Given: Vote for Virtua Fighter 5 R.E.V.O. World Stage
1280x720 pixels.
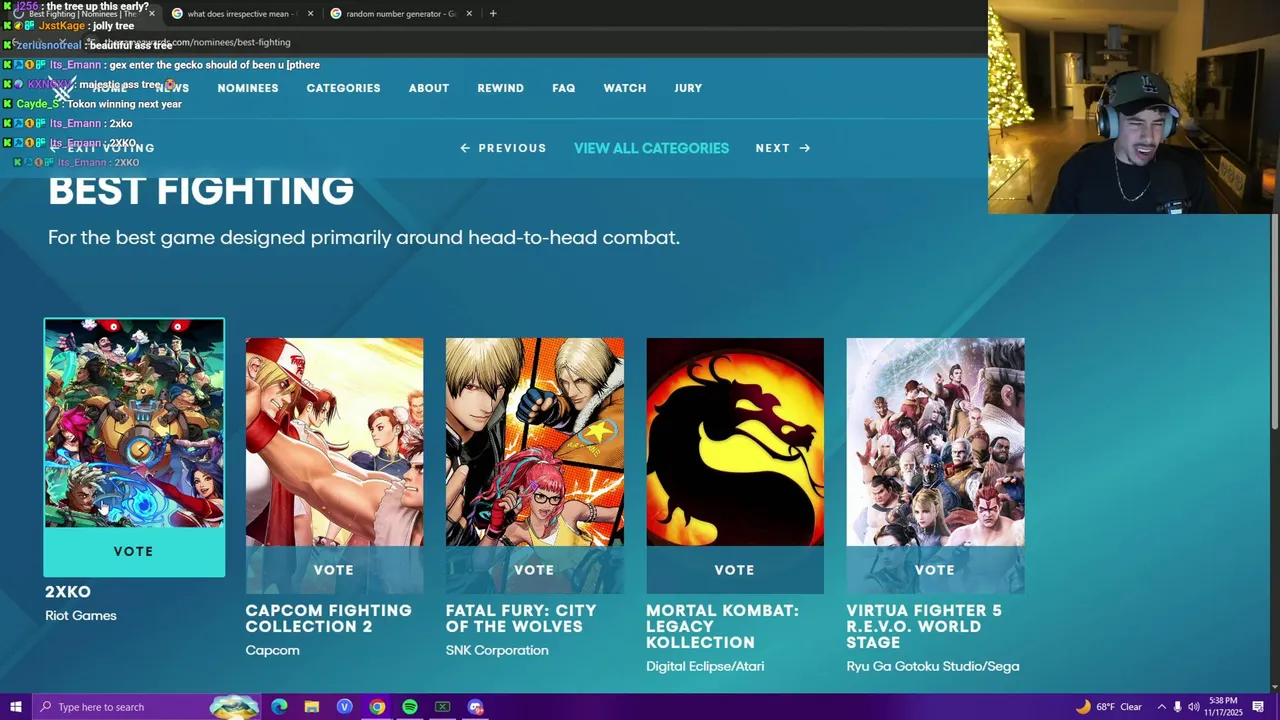Looking at the screenshot, I should tap(935, 570).
